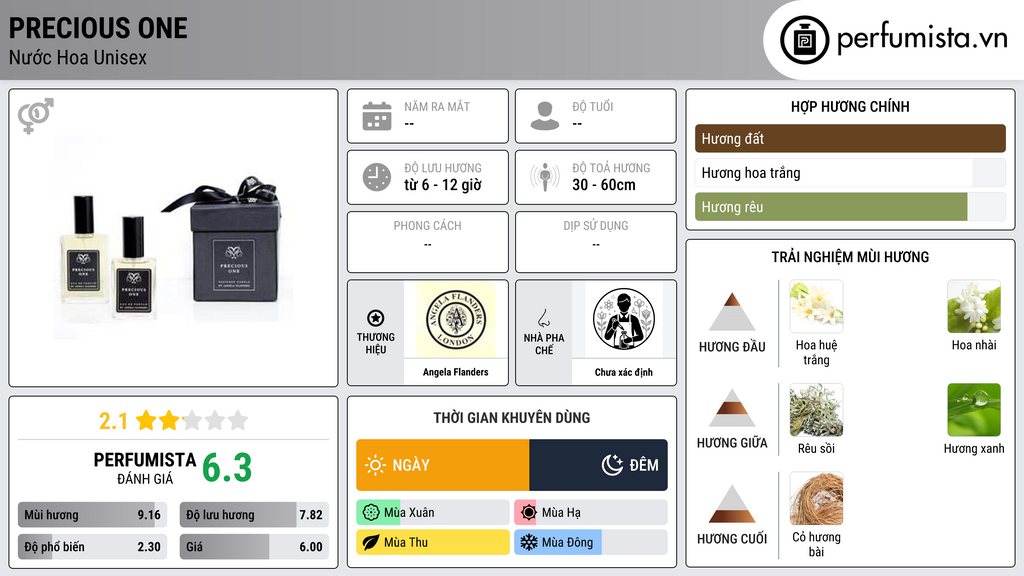The height and width of the screenshot is (576, 1024).
Task: Click the sillage icon beside Độ toả hương
Action: tap(545, 177)
